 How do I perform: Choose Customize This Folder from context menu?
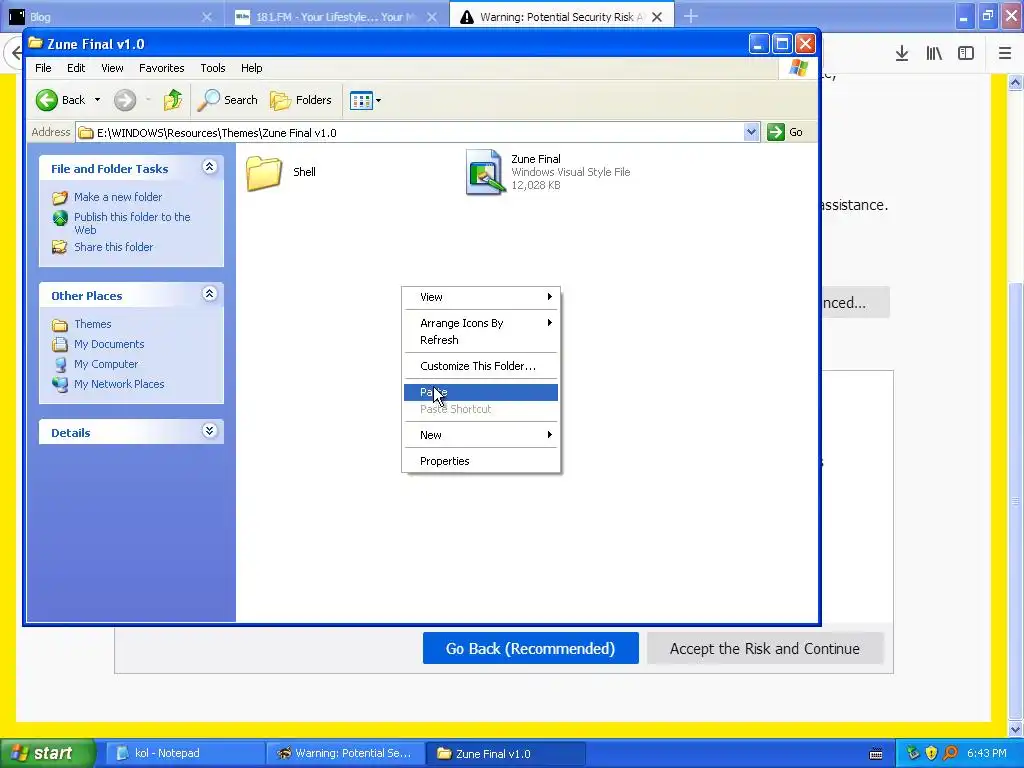(481, 366)
